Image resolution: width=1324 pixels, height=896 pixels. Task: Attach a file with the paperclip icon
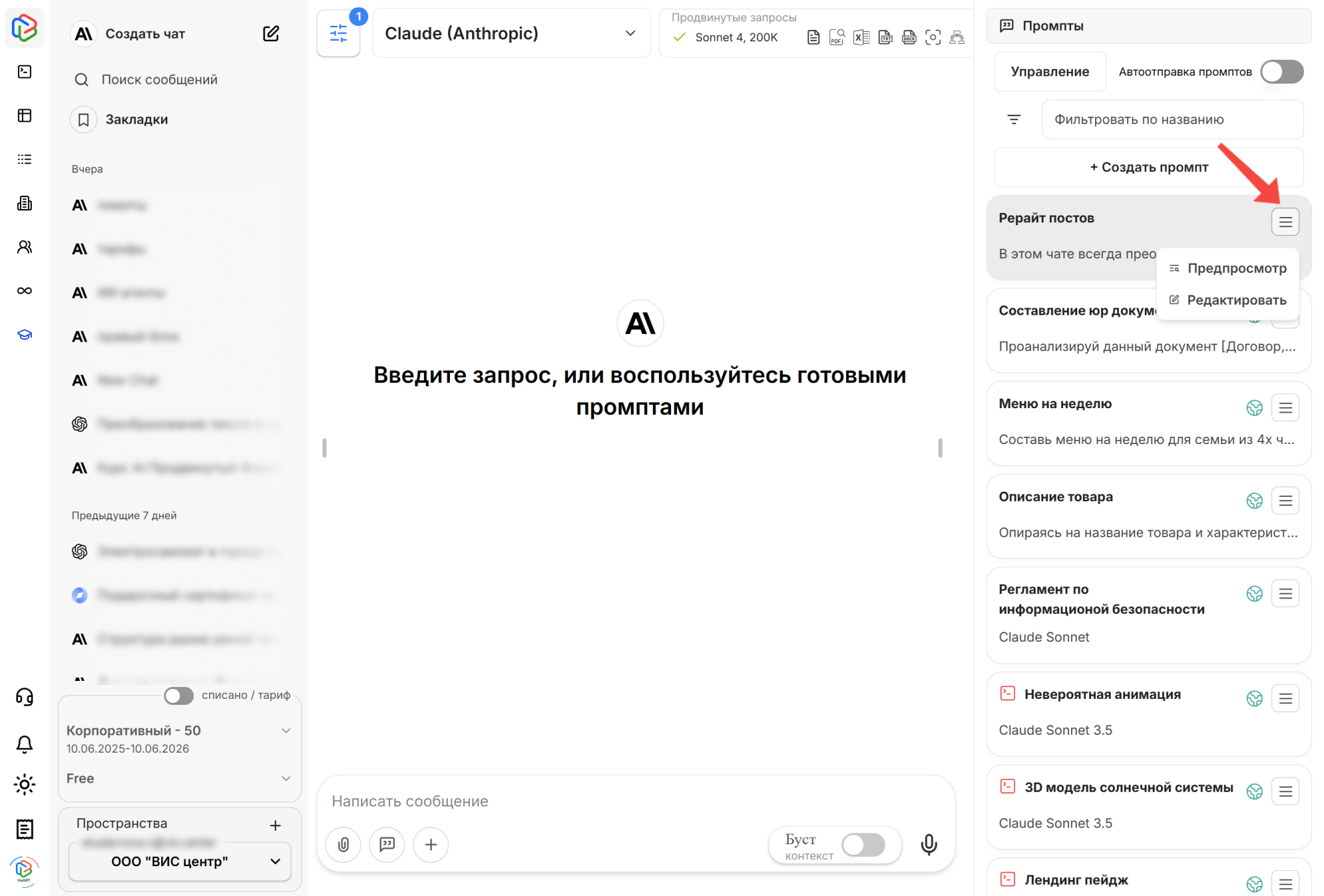coord(343,844)
